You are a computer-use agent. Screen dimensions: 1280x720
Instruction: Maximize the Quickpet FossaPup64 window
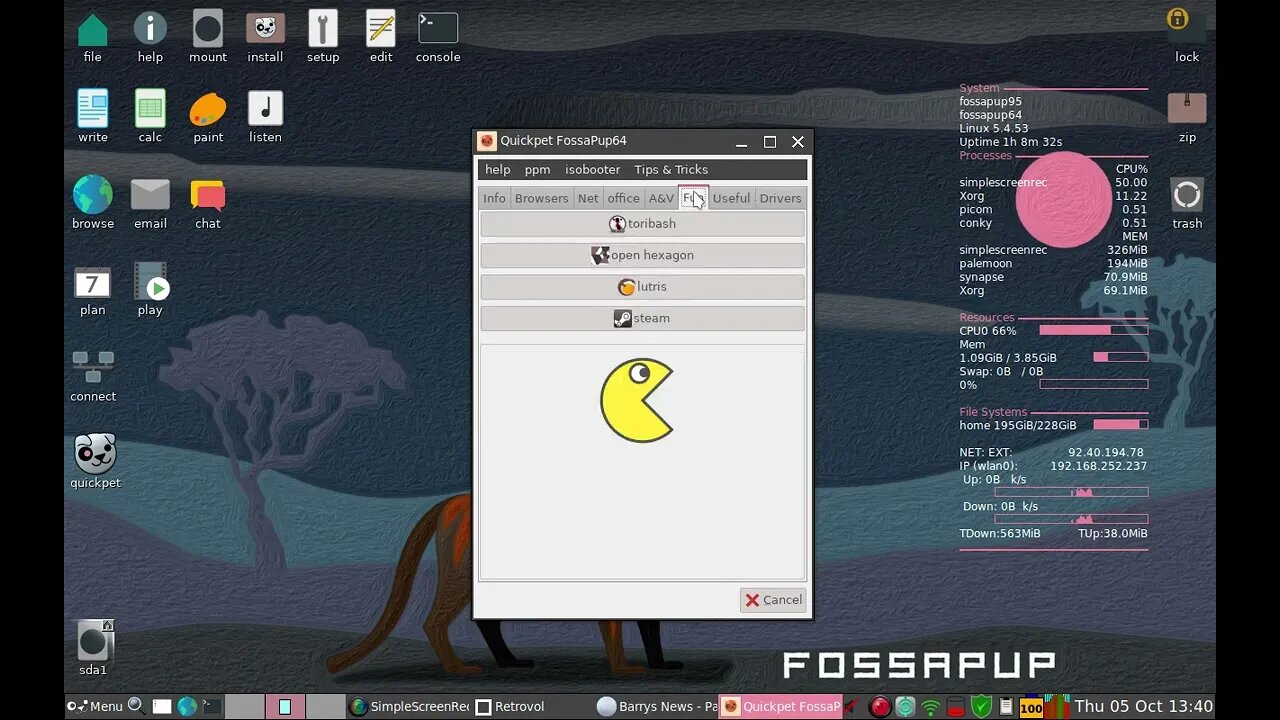pyautogui.click(x=770, y=142)
